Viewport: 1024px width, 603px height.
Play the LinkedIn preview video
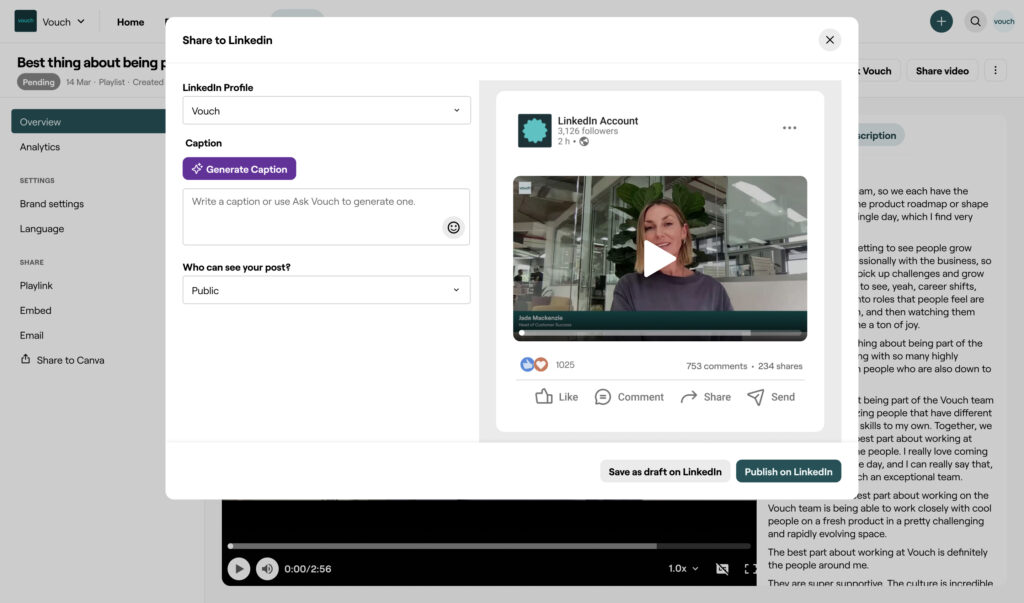pyautogui.click(x=660, y=259)
